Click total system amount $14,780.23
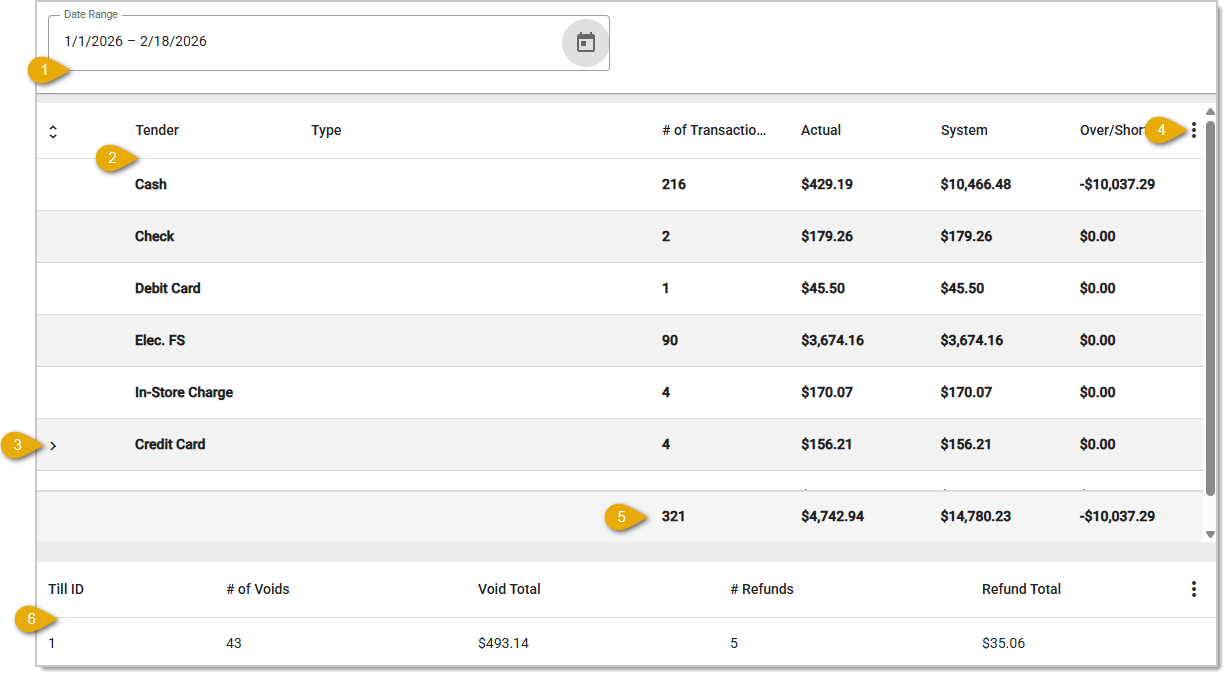The width and height of the screenshot is (1228, 677). pos(976,517)
